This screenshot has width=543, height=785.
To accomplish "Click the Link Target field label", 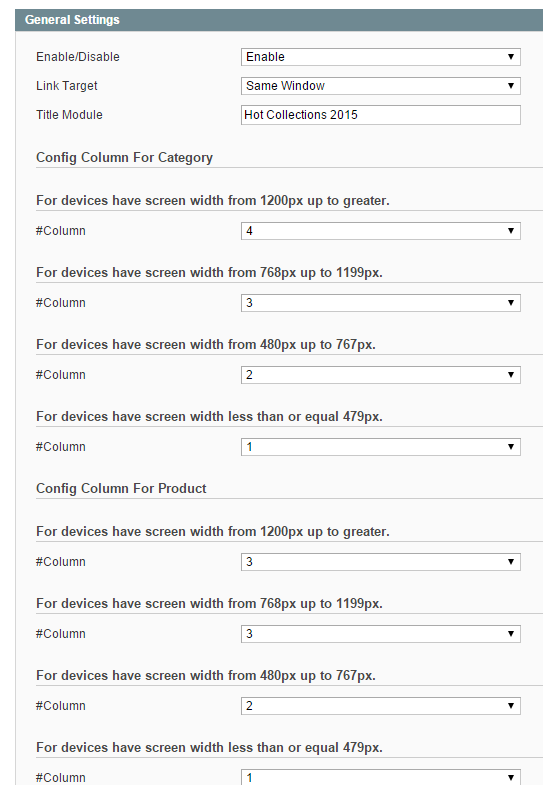I will coord(67,86).
